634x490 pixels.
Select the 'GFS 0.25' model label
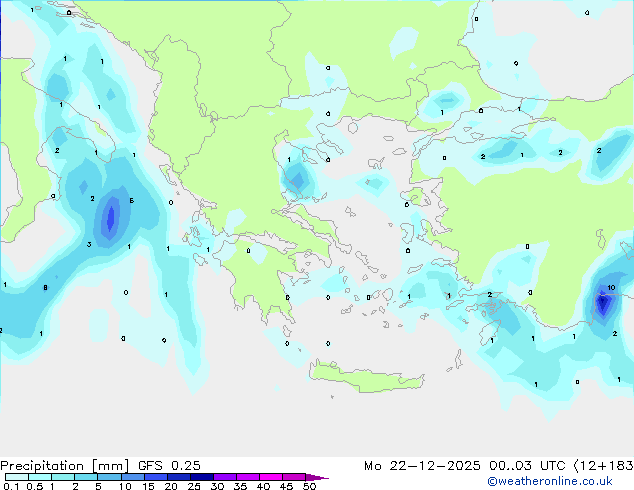(169, 466)
